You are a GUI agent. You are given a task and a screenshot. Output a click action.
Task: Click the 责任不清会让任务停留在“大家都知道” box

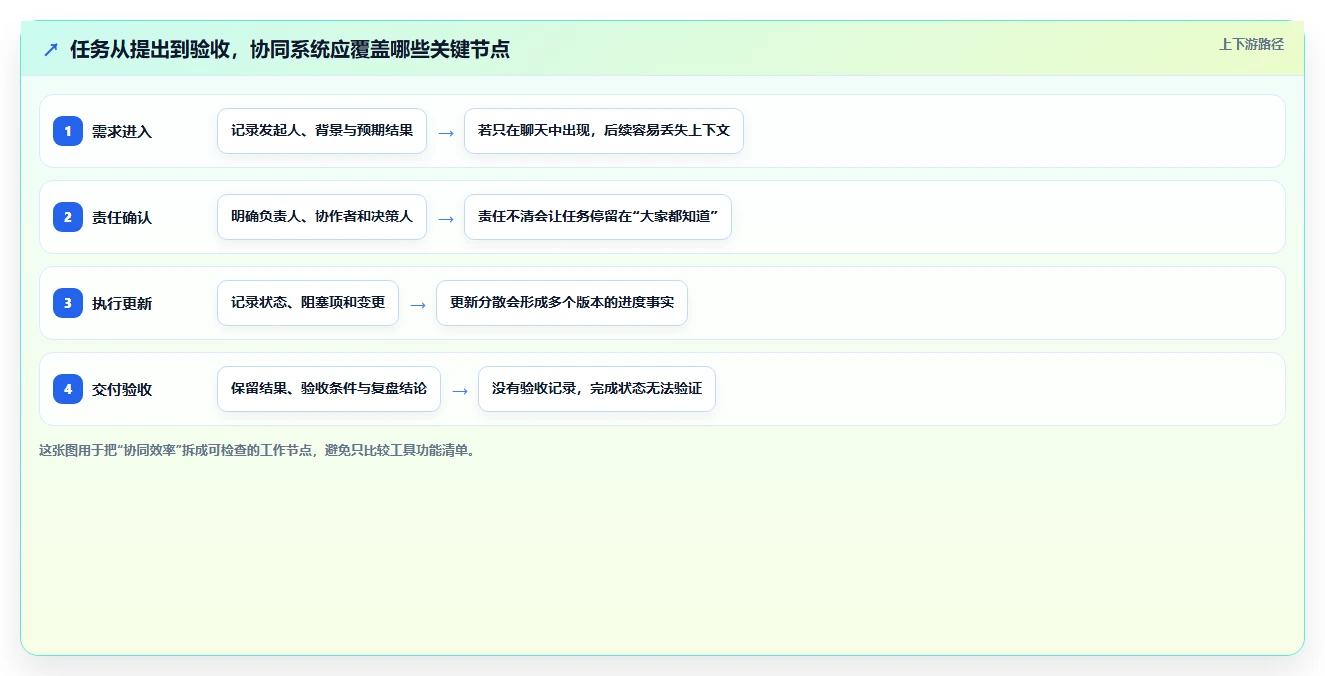[x=598, y=217]
